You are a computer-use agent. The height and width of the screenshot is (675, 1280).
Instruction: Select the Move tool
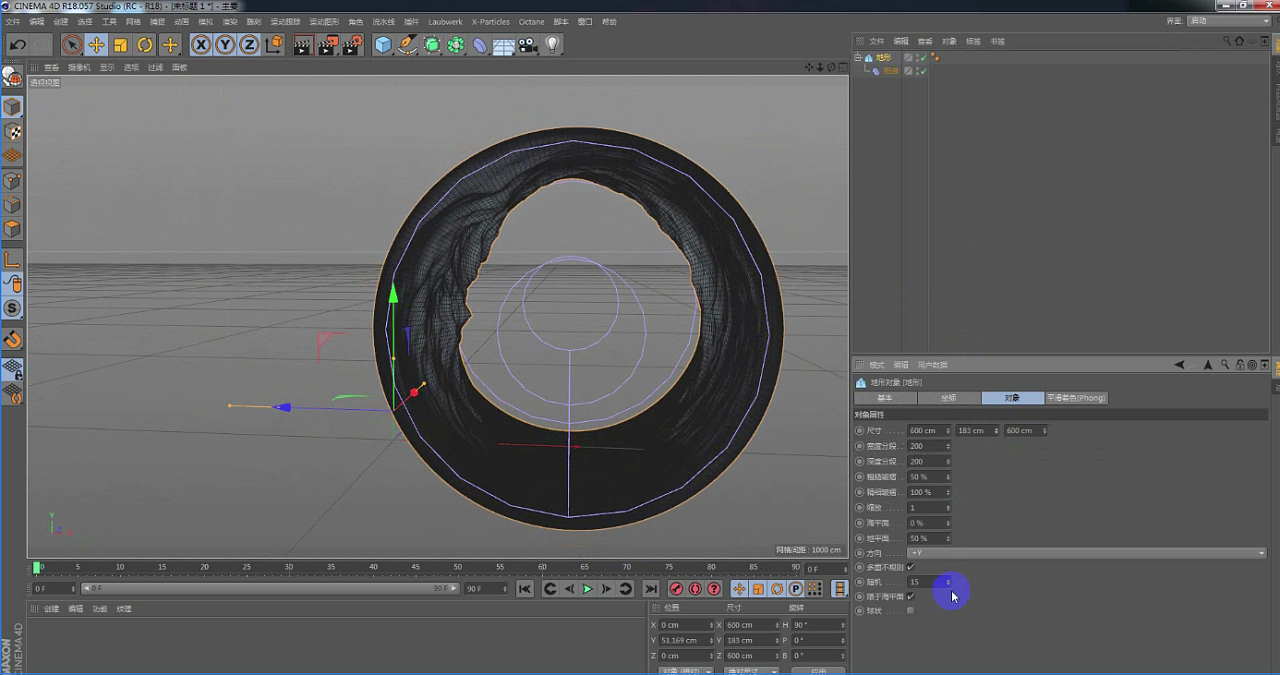96,45
